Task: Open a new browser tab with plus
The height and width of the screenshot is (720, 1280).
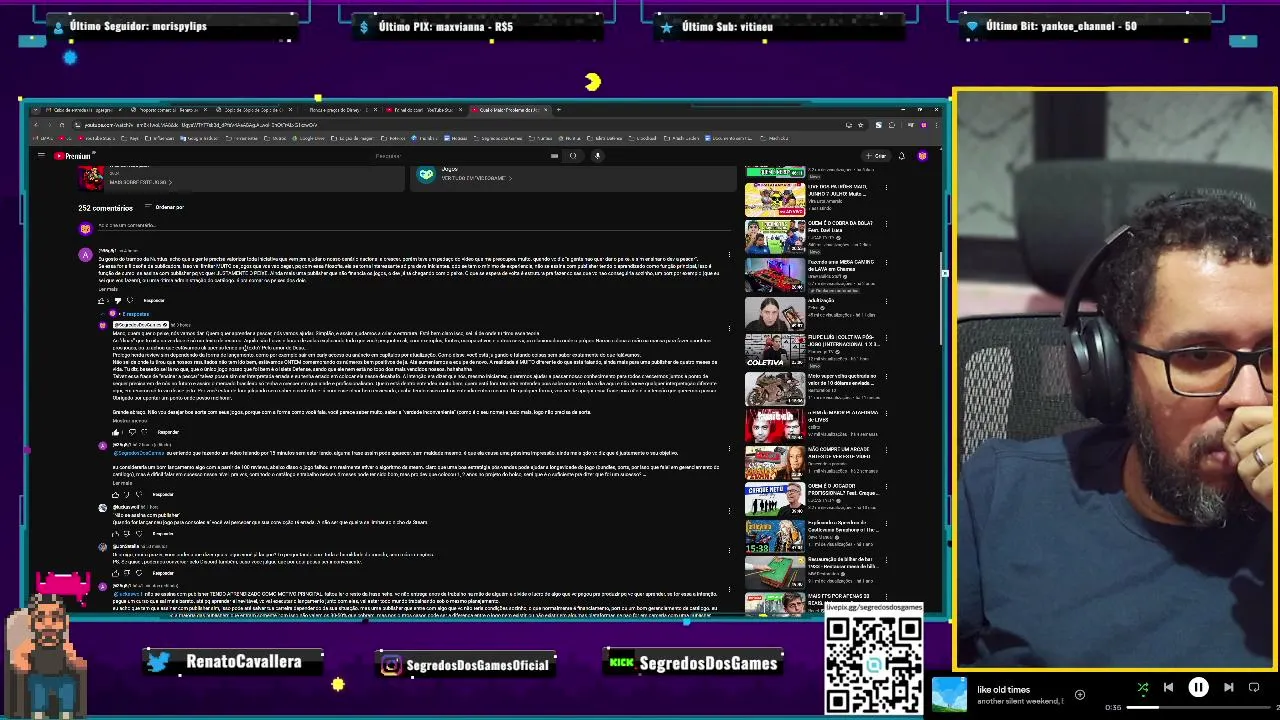Action: tap(559, 109)
